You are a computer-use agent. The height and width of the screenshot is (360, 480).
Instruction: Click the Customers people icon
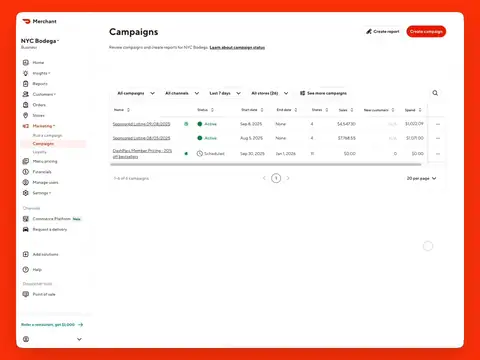point(26,94)
